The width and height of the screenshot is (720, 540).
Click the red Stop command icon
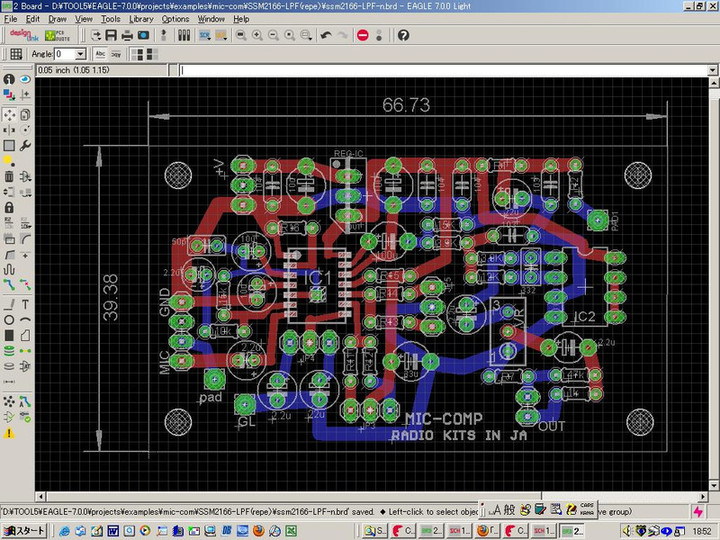pyautogui.click(x=363, y=35)
